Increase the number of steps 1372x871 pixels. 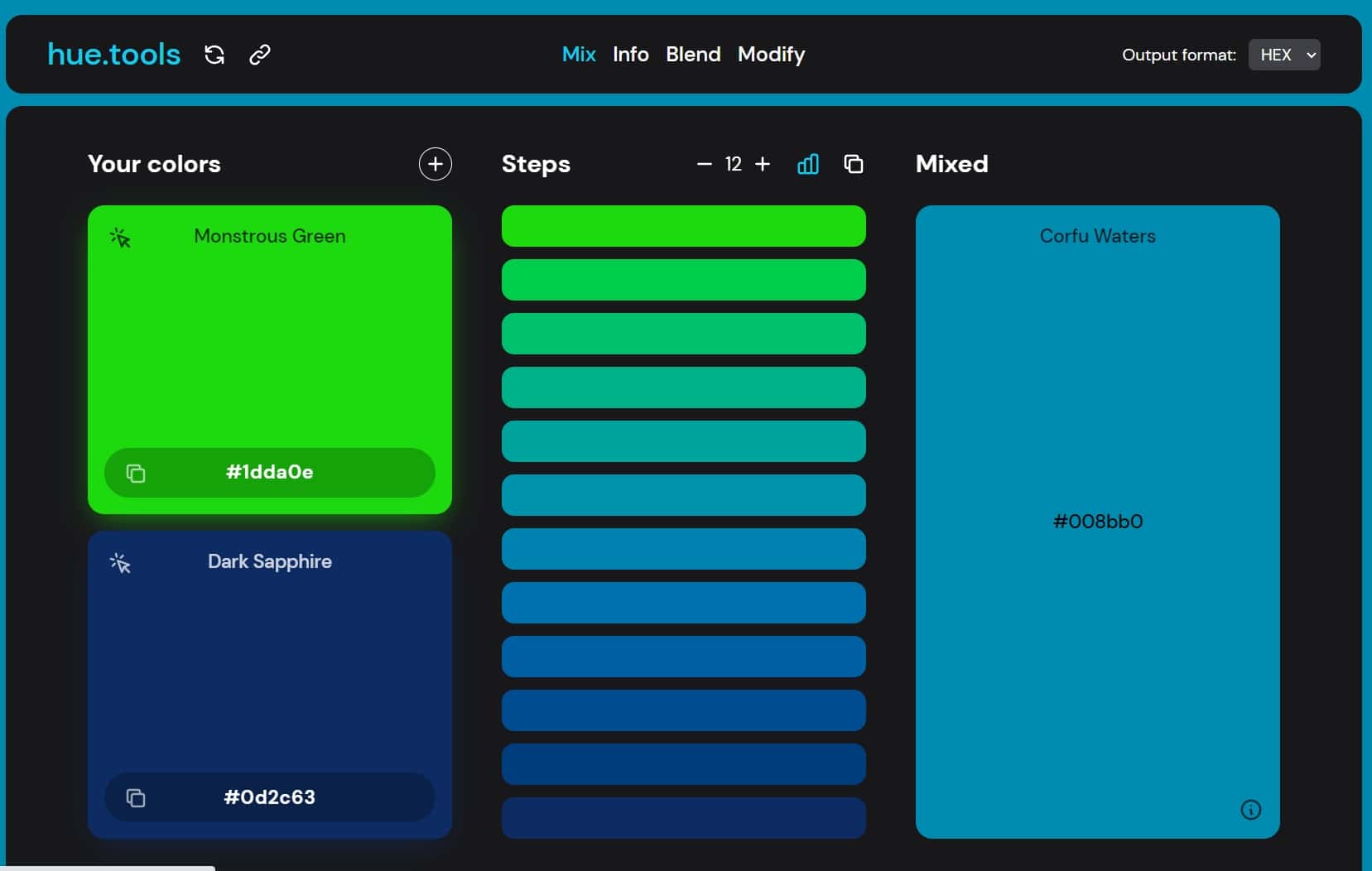pyautogui.click(x=762, y=164)
